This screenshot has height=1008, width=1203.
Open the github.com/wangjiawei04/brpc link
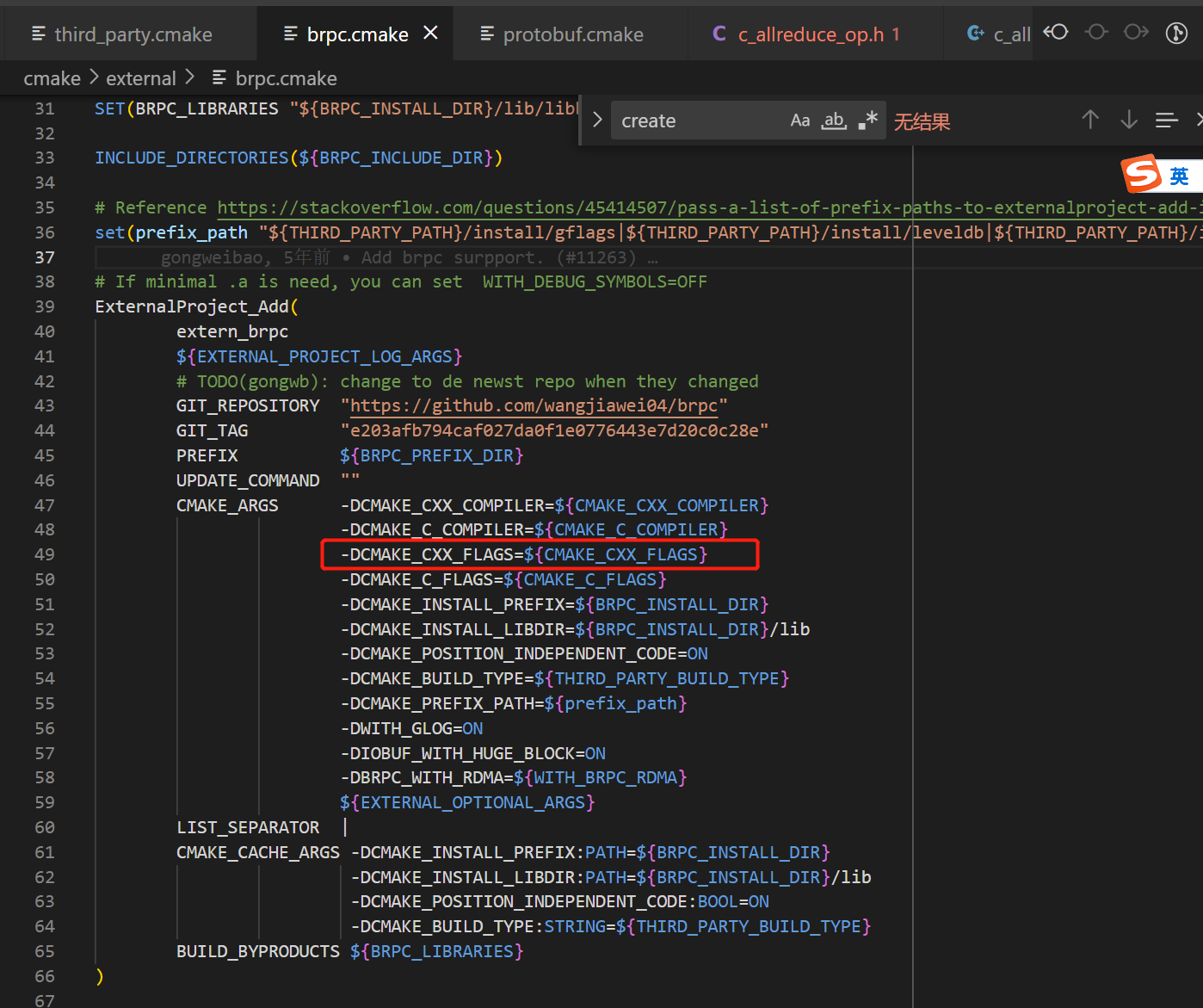pos(533,405)
